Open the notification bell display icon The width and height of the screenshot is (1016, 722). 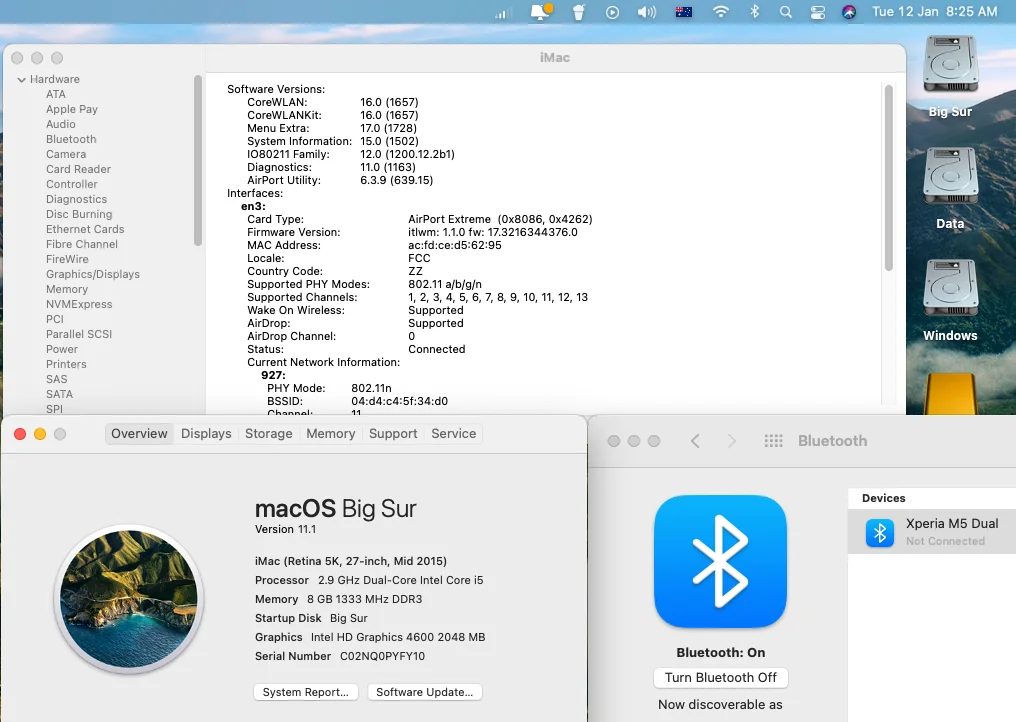pyautogui.click(x=541, y=11)
